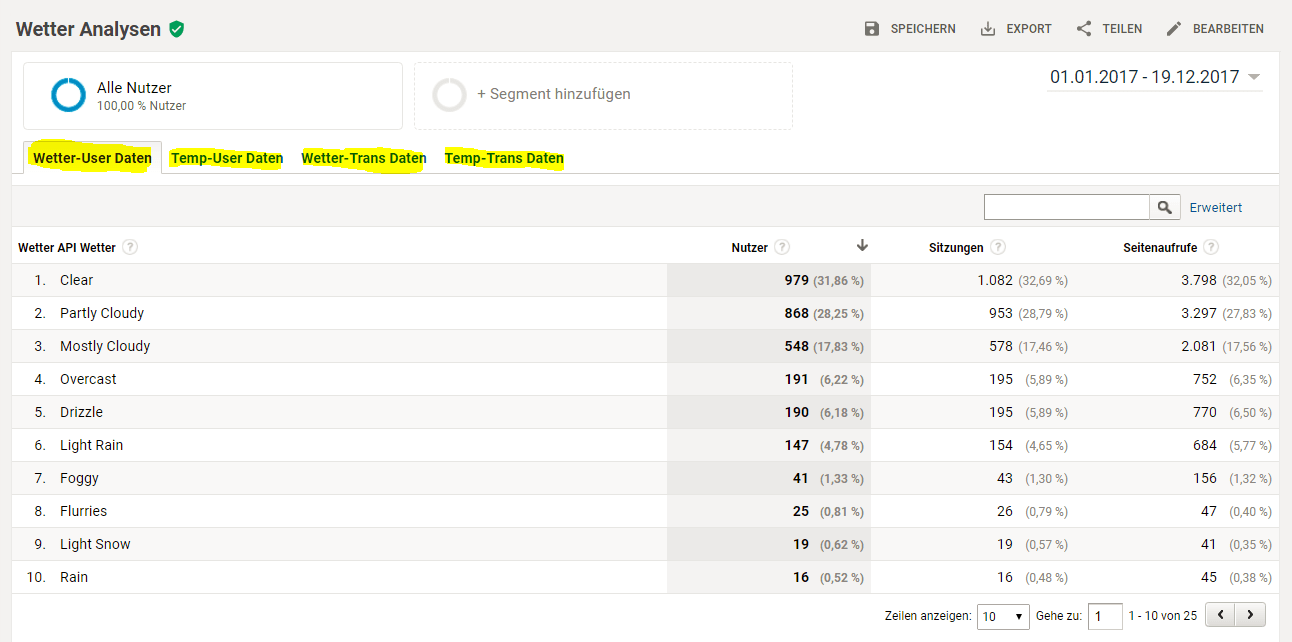Click the Teilen share icon
The width and height of the screenshot is (1292, 642).
tap(1084, 29)
